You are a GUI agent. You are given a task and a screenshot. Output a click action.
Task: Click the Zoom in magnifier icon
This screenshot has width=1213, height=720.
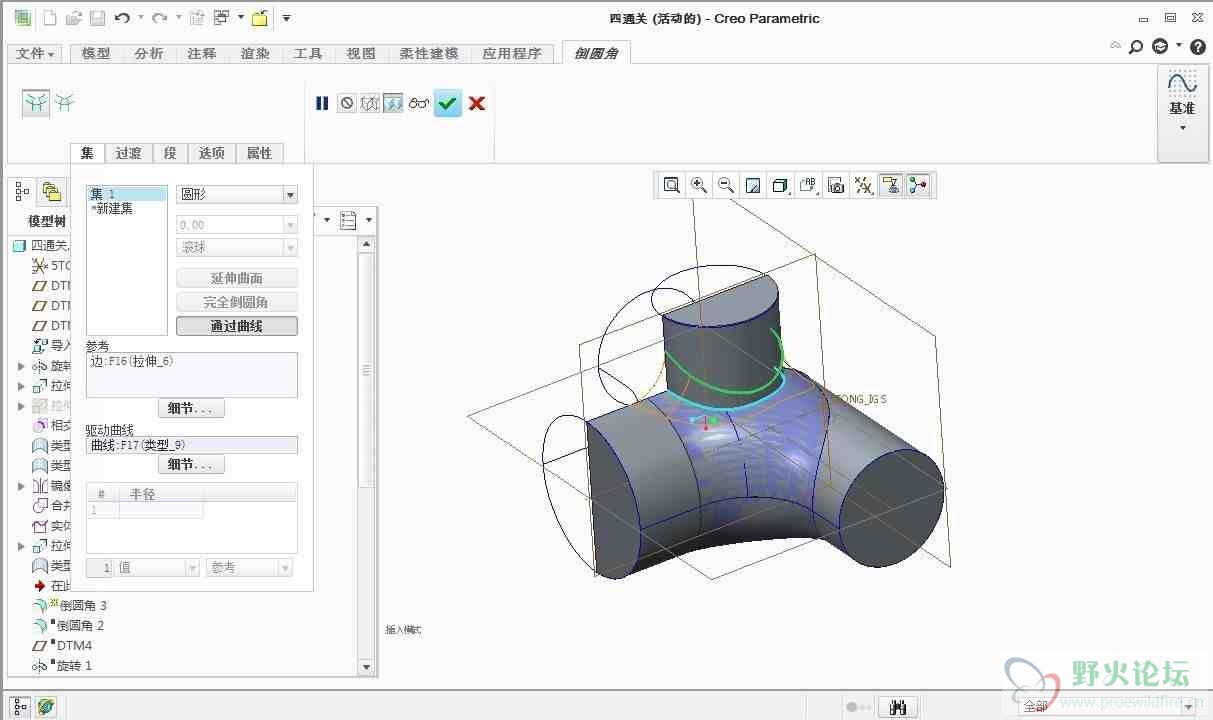coord(699,185)
